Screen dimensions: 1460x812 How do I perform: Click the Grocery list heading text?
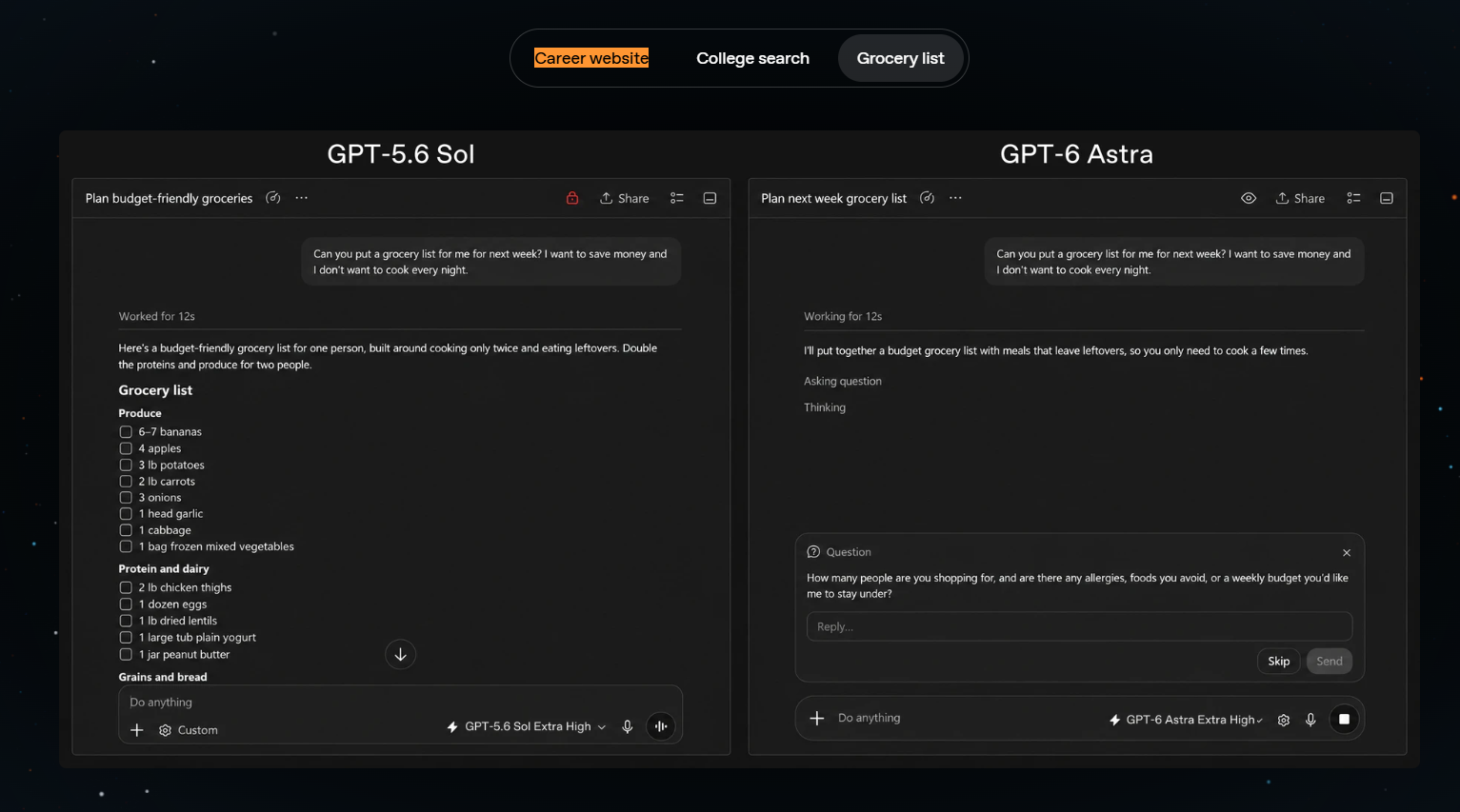155,390
